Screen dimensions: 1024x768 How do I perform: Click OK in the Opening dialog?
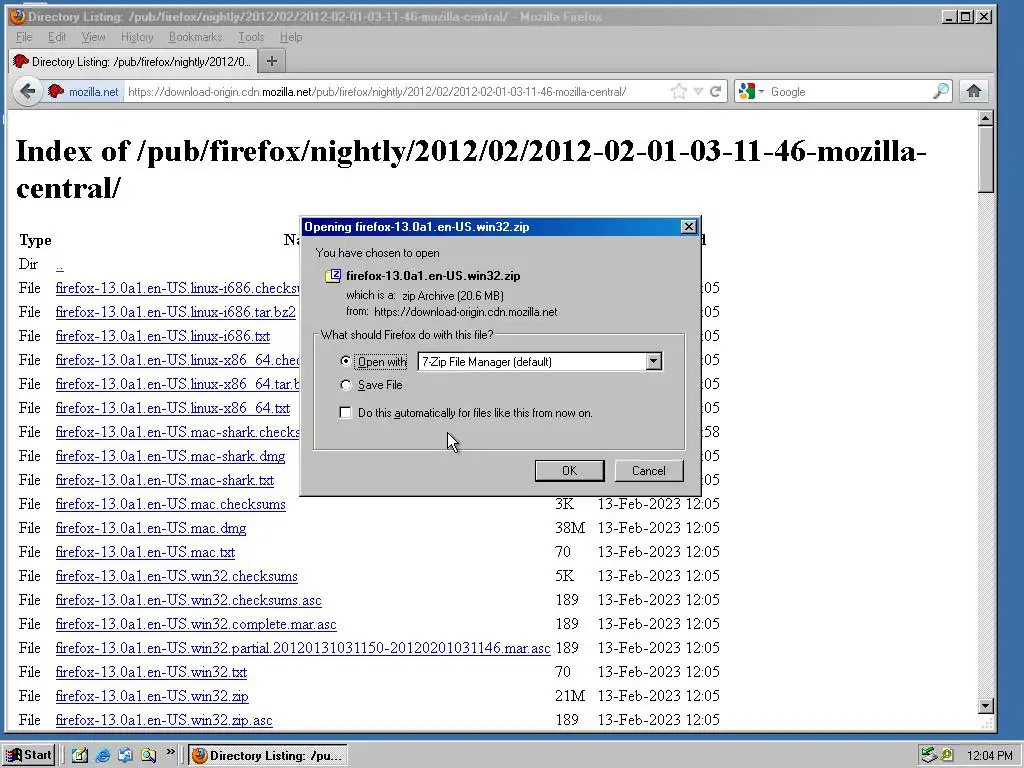(569, 471)
